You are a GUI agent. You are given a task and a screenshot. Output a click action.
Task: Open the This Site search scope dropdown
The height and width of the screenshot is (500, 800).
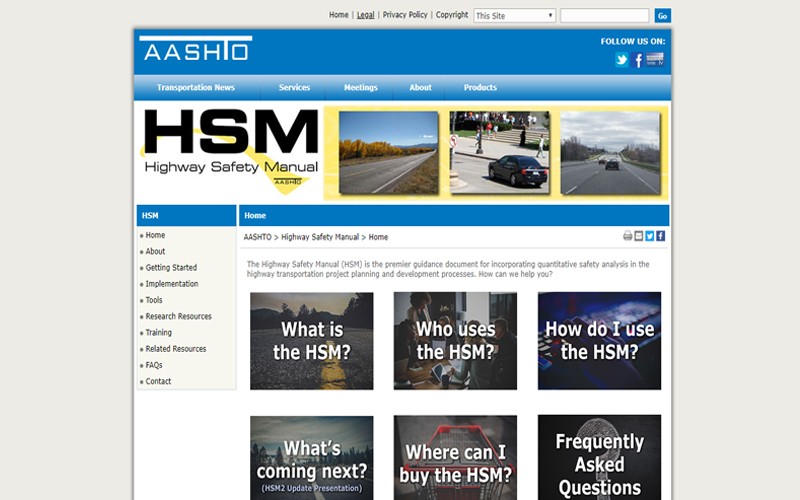click(x=514, y=16)
